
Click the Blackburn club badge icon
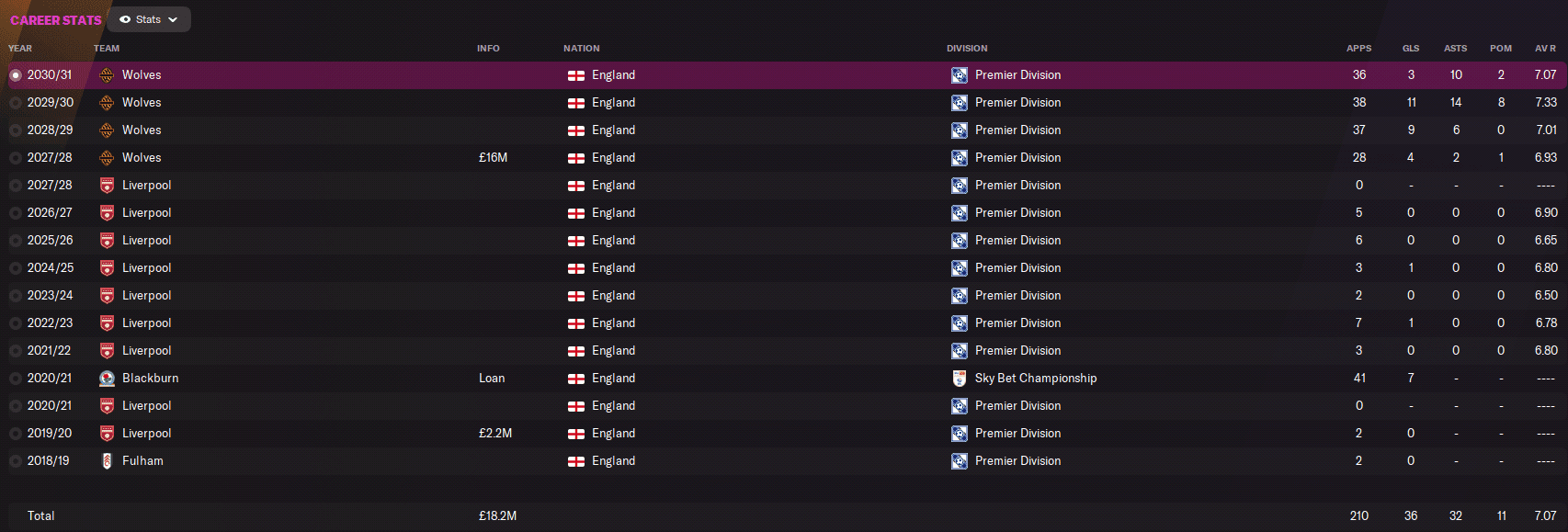pos(107,379)
